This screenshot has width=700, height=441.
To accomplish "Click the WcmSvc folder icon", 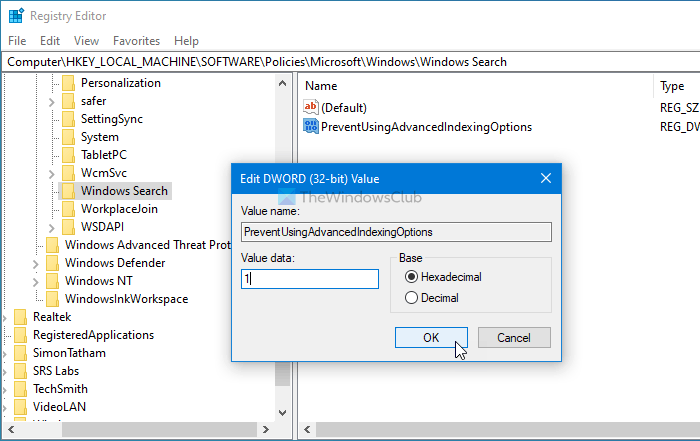I will (68, 173).
